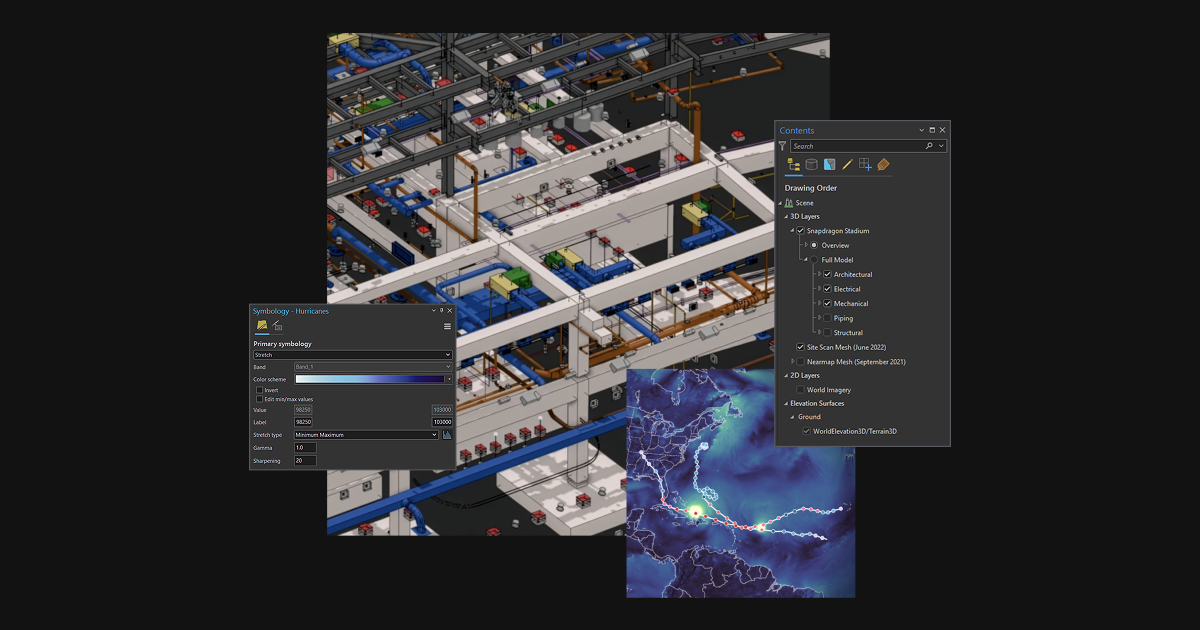Open the histogram next to Stretch type
Image resolution: width=1200 pixels, height=630 pixels.
[x=445, y=434]
